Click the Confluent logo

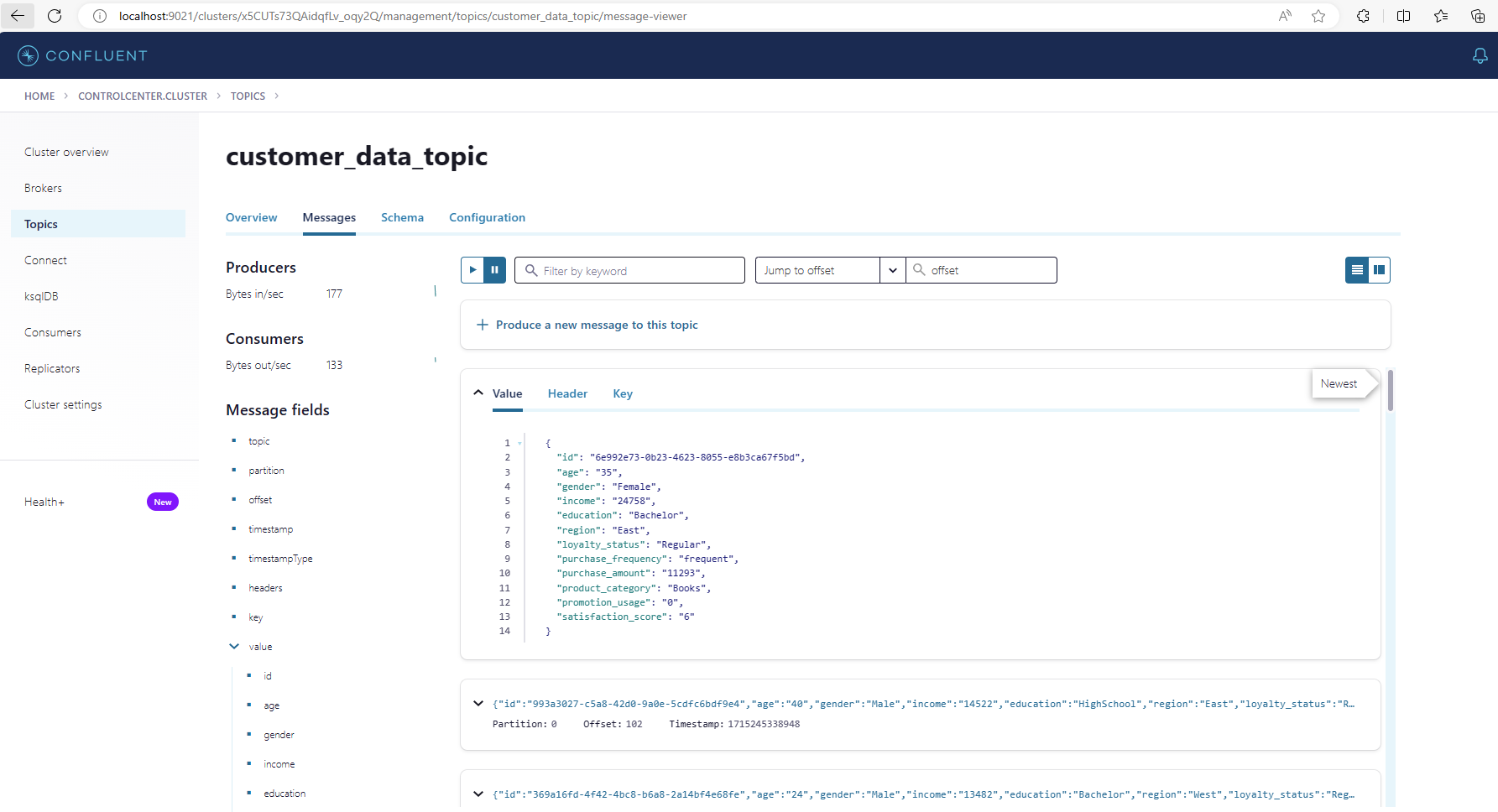point(82,55)
